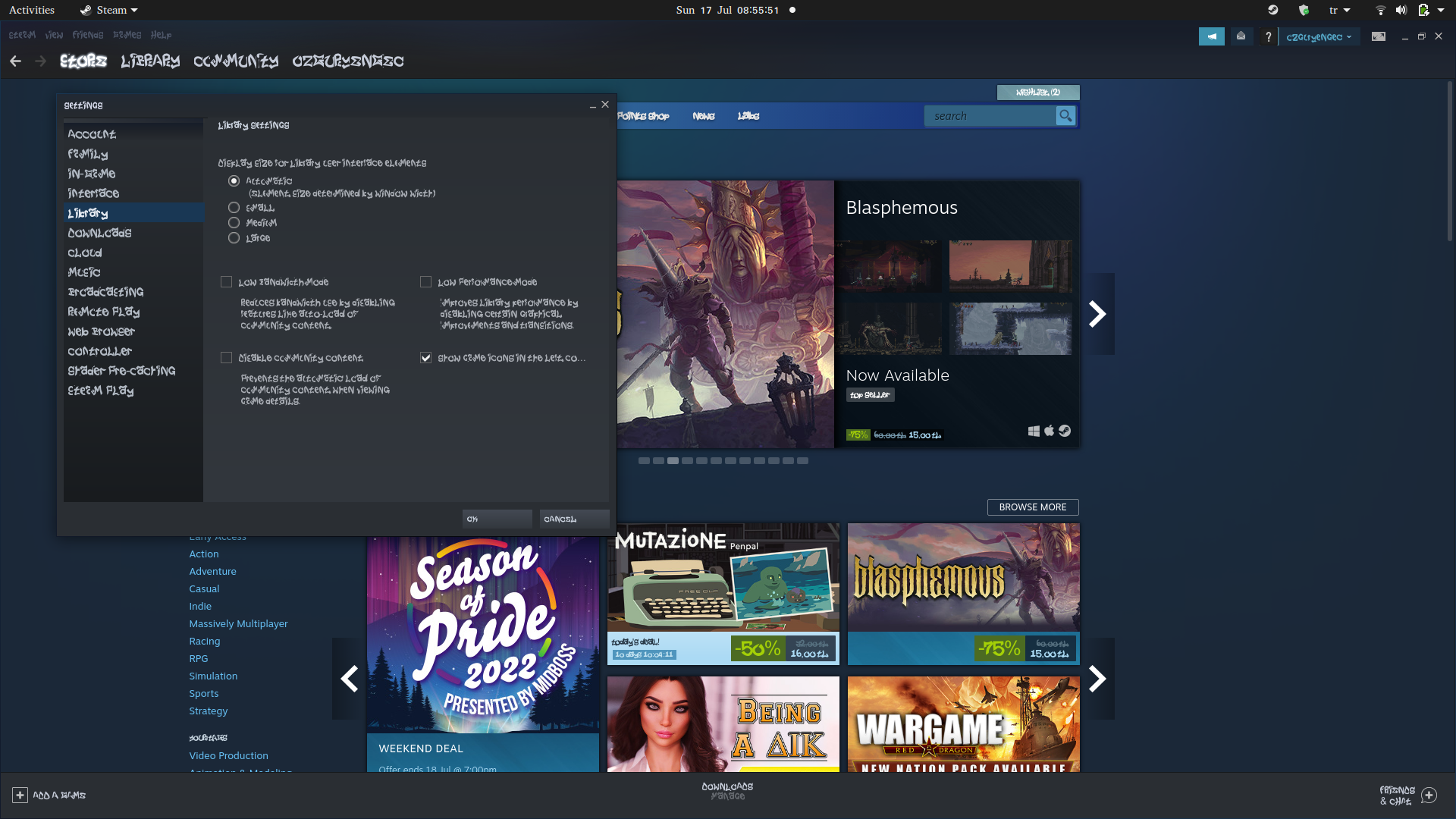Image resolution: width=1456 pixels, height=819 pixels.
Task: Open Interface settings category
Action: [133, 193]
